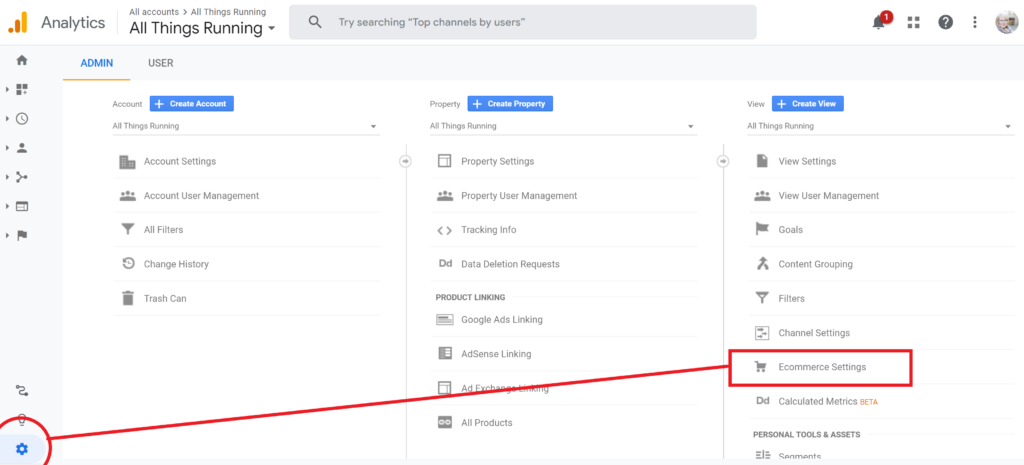
Task: Click the Create Account button
Action: pyautogui.click(x=191, y=104)
